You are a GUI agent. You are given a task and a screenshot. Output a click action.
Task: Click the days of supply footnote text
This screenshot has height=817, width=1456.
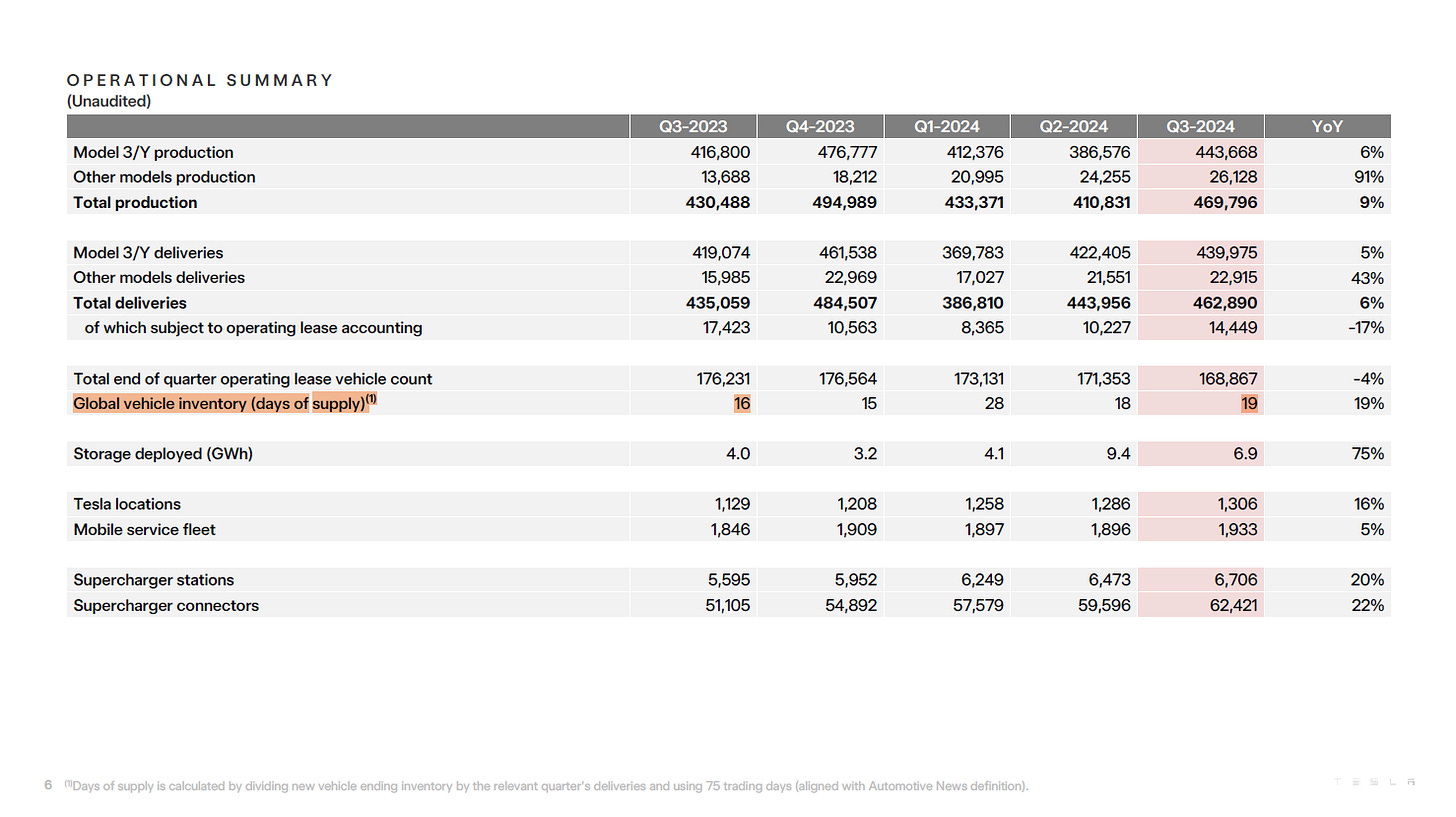pos(546,786)
